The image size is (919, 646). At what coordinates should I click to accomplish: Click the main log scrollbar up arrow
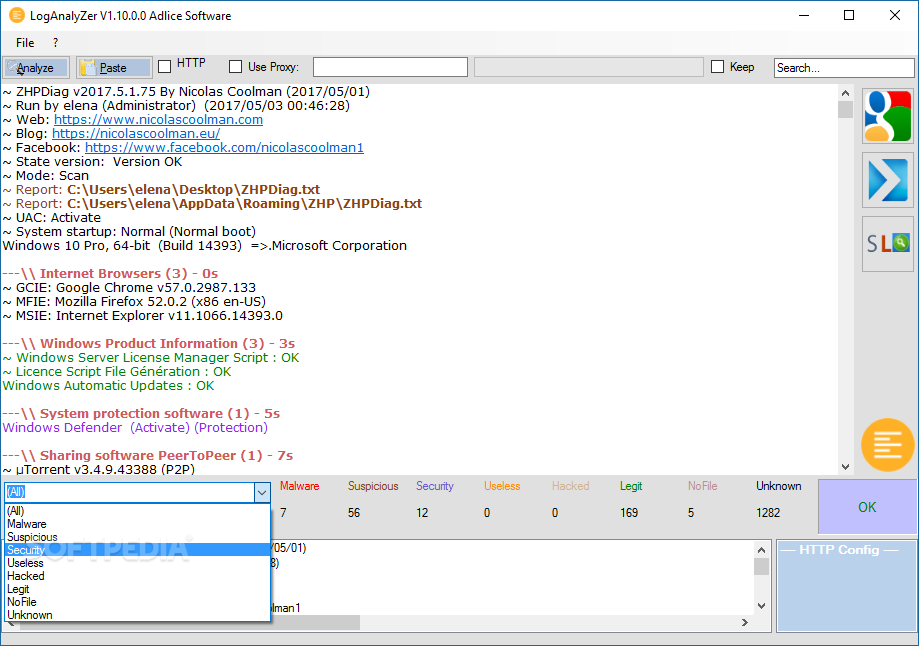845,93
